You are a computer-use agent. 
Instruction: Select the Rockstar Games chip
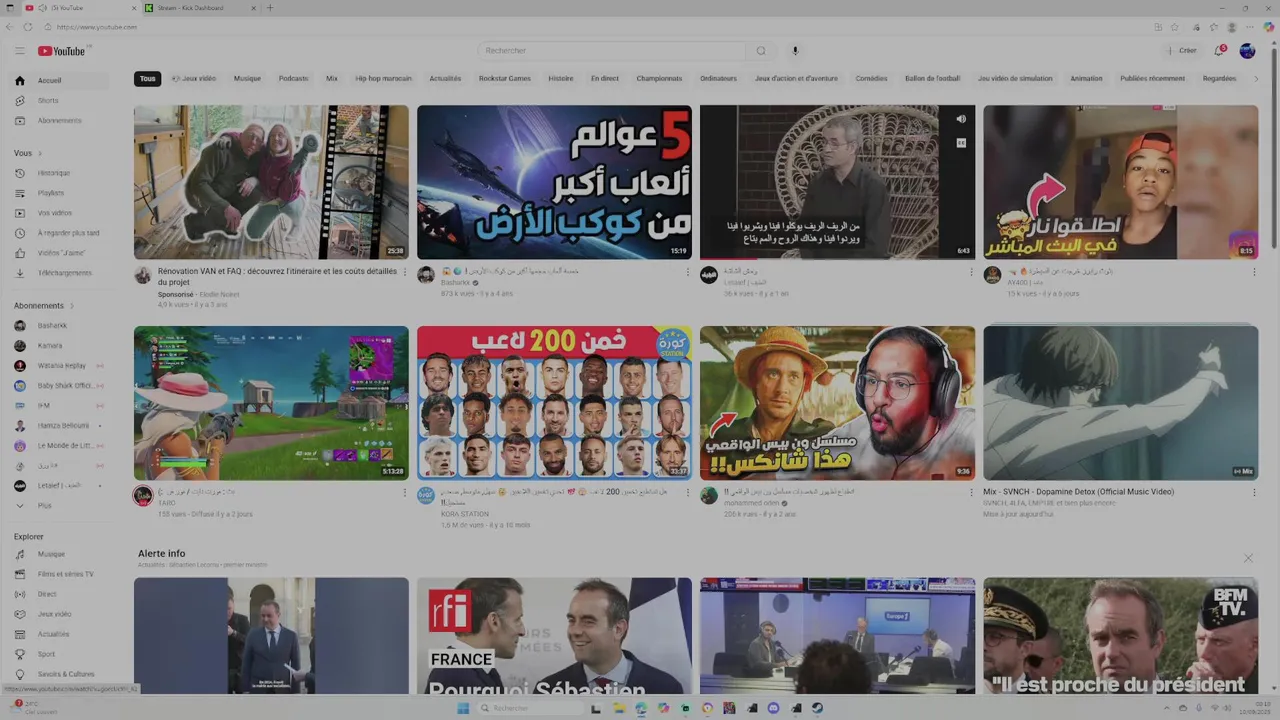pyautogui.click(x=505, y=78)
